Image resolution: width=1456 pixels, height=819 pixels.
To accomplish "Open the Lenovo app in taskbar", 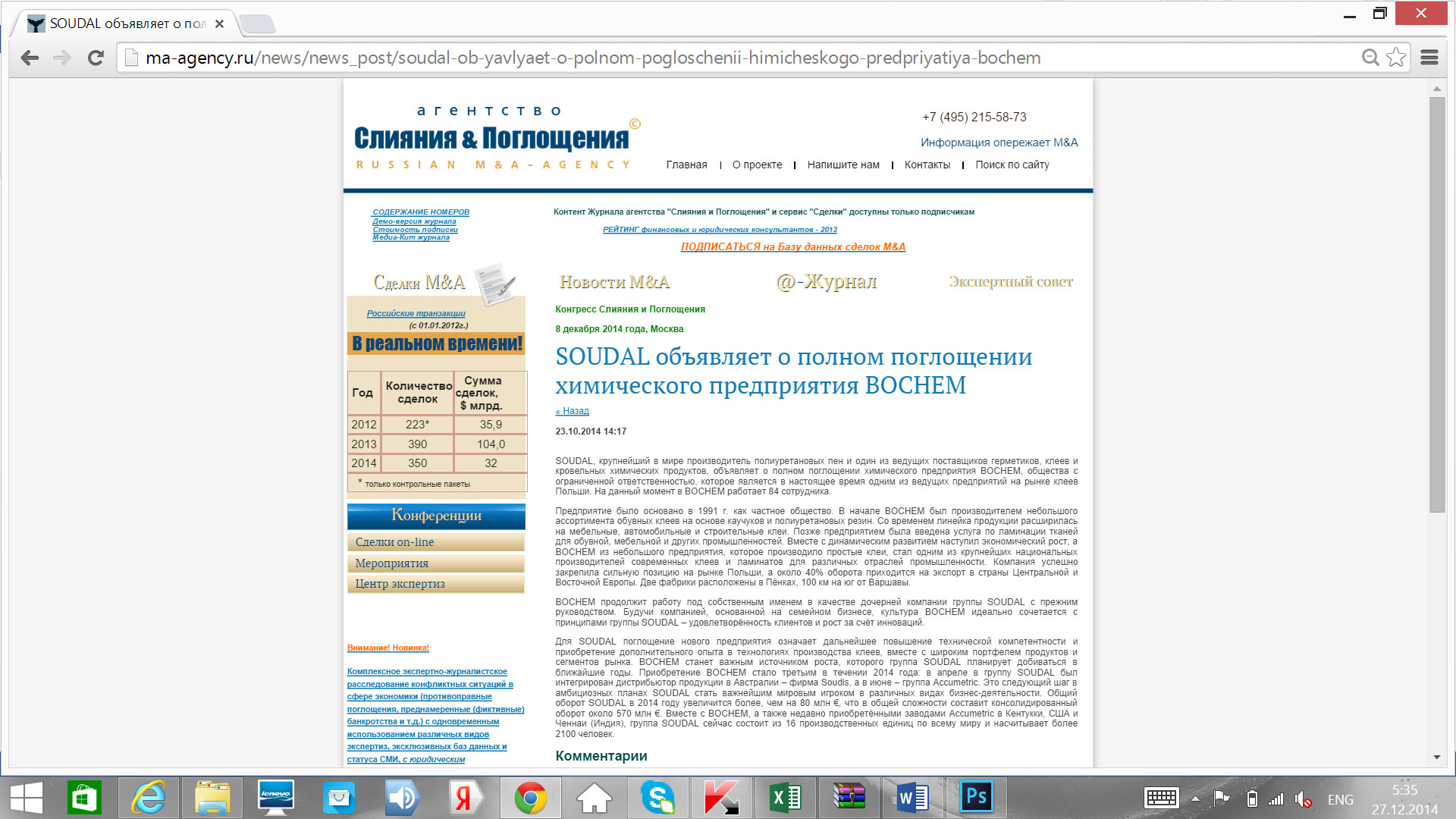I will pos(276,799).
